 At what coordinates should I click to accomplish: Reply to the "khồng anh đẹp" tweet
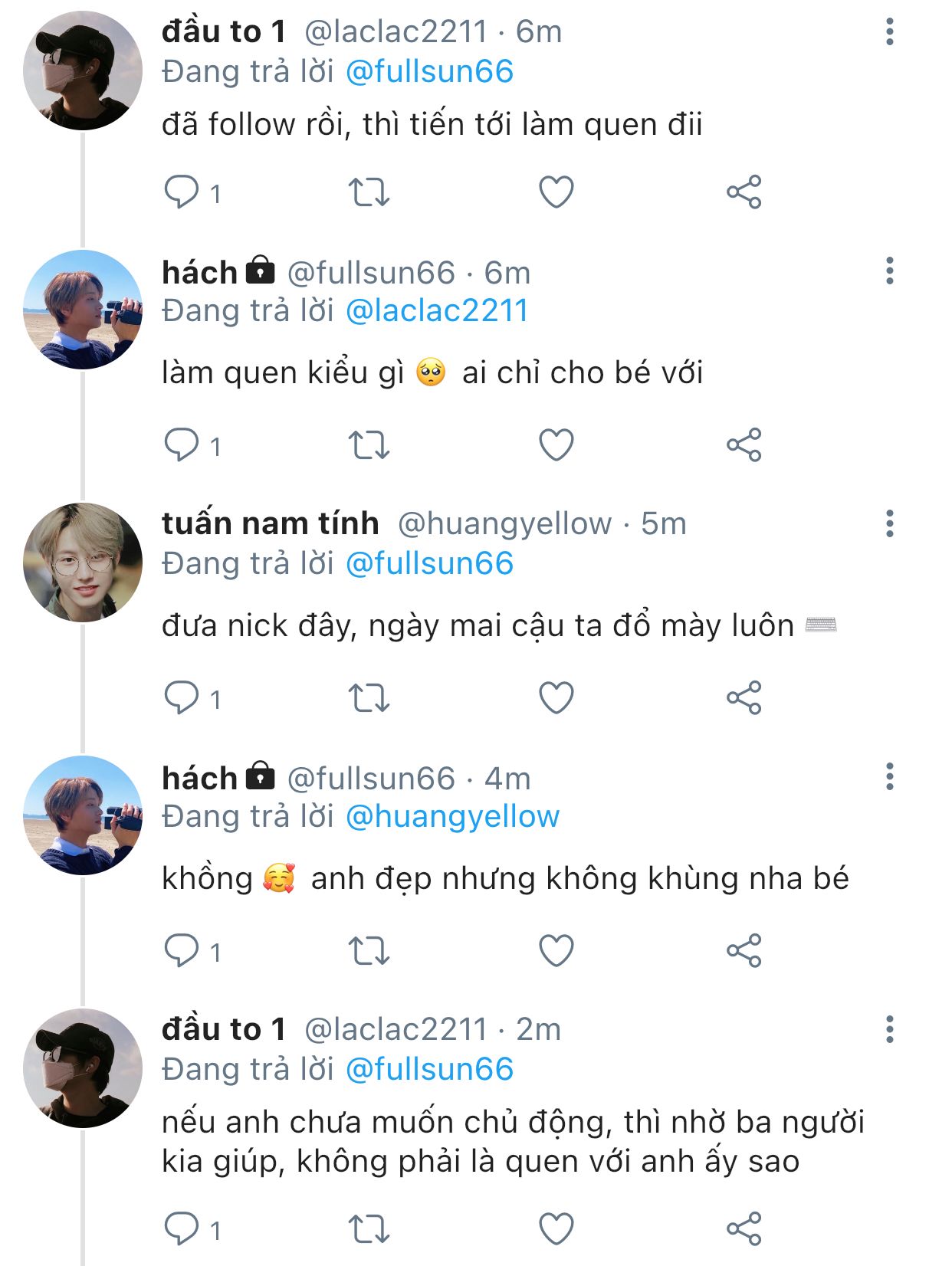182,951
